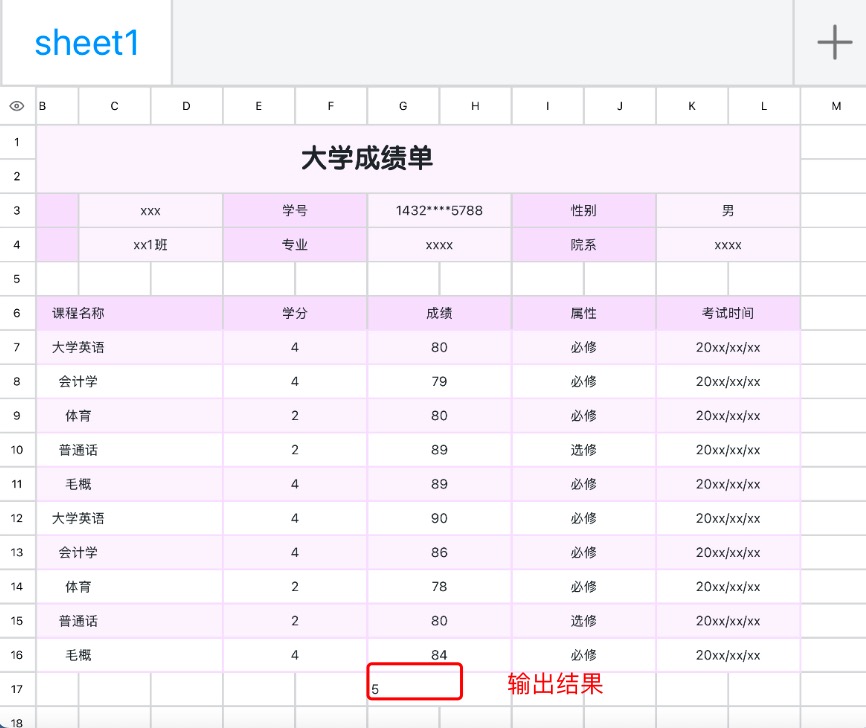Select row 5 header
This screenshot has width=866, height=728.
tap(17, 279)
